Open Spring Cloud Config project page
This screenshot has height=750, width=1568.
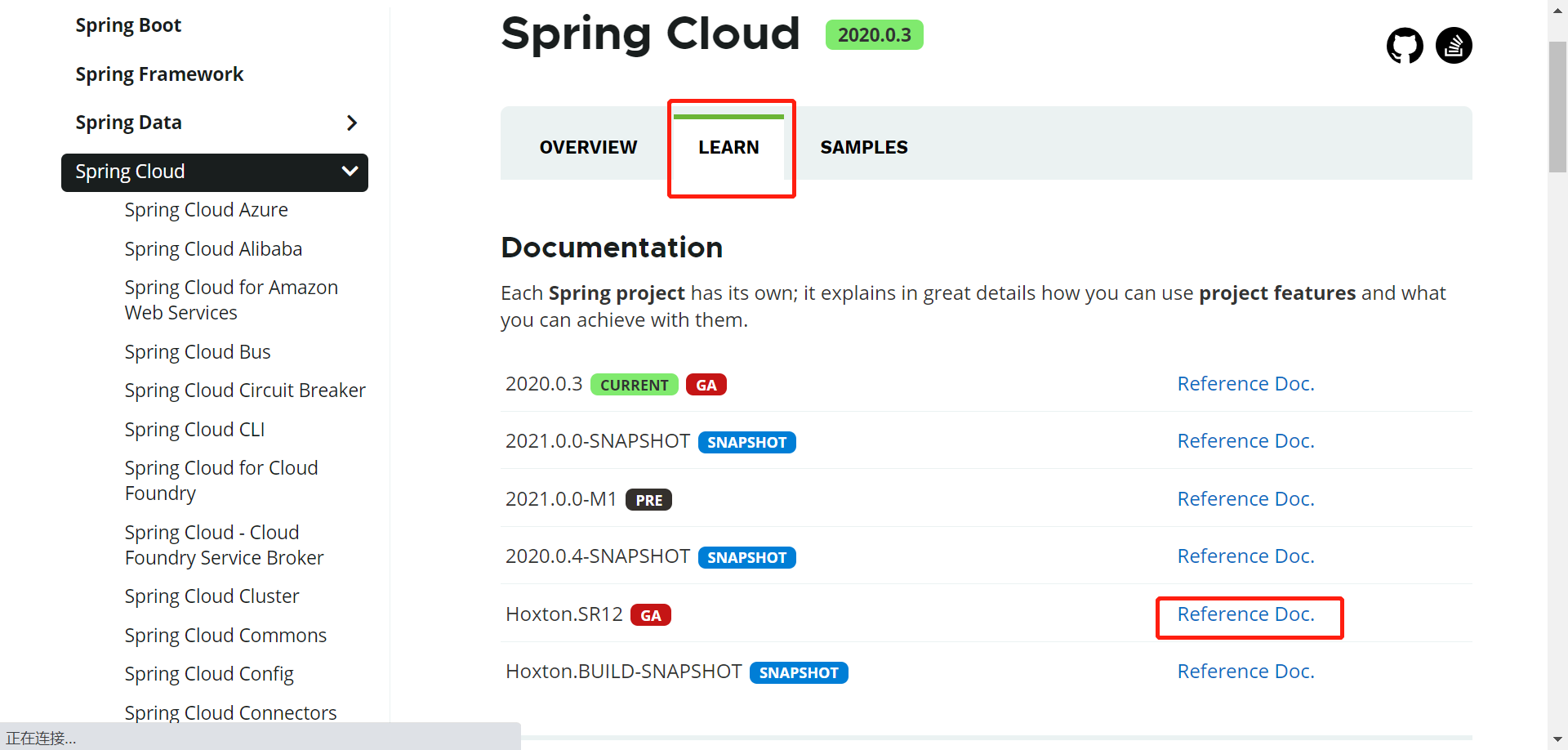pyautogui.click(x=209, y=674)
